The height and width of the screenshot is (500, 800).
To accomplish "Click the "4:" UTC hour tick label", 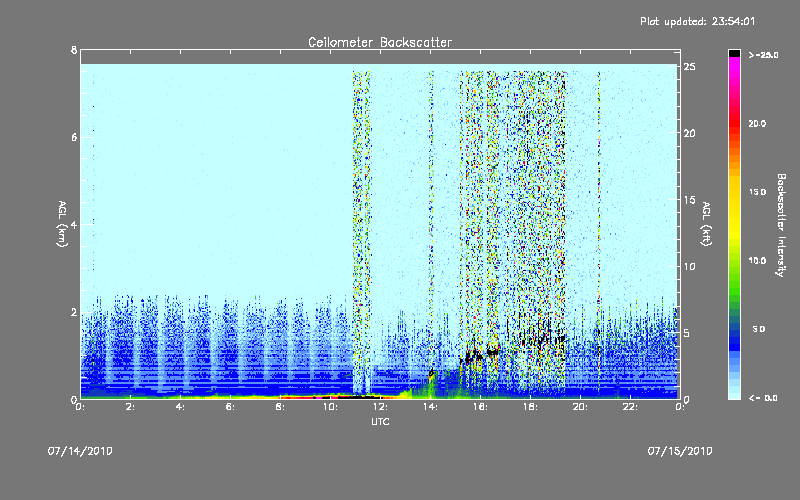I will (181, 407).
